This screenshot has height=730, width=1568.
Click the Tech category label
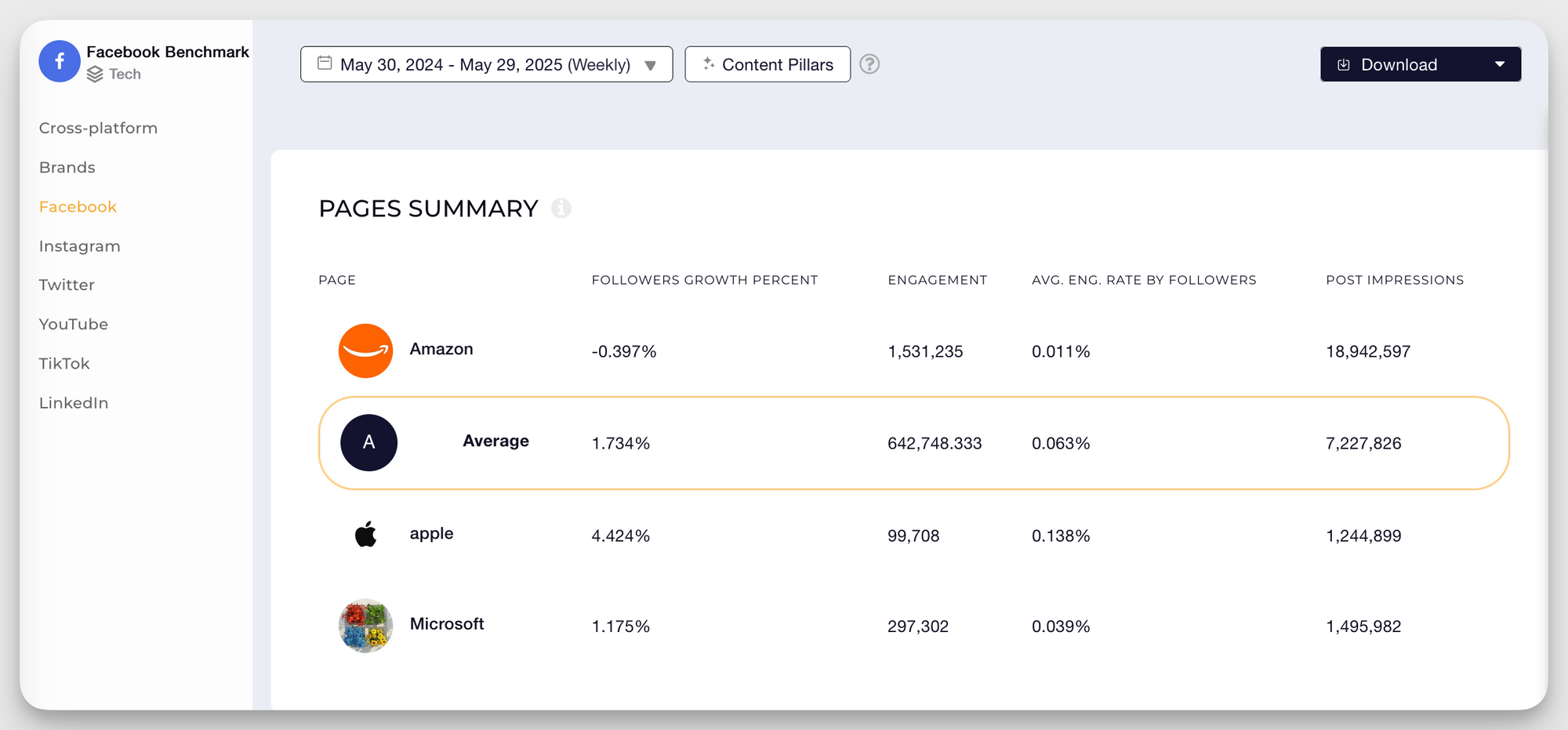[x=125, y=74]
